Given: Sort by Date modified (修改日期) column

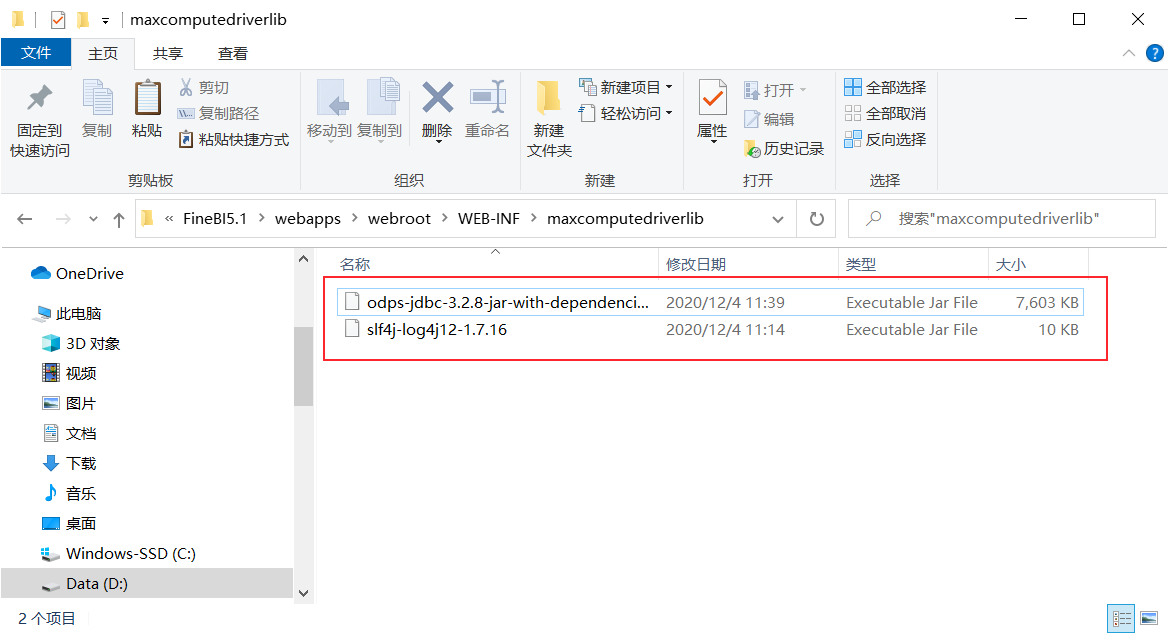Looking at the screenshot, I should (749, 264).
